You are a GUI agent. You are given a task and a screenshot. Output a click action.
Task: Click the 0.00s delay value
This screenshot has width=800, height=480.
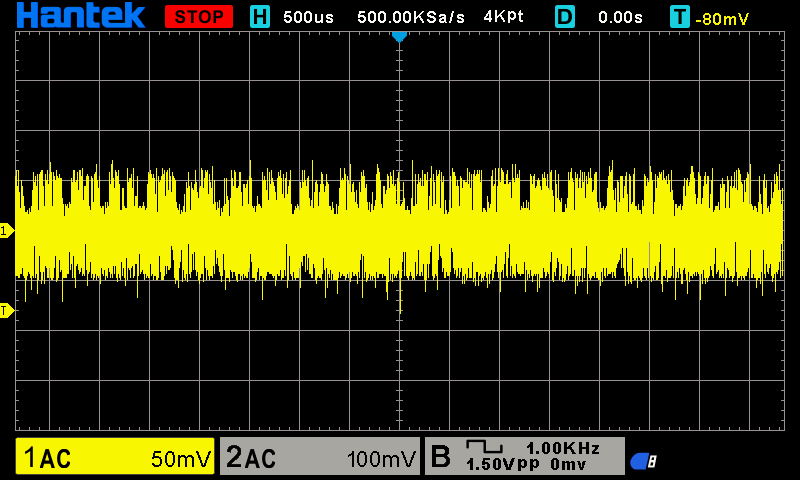pyautogui.click(x=620, y=17)
